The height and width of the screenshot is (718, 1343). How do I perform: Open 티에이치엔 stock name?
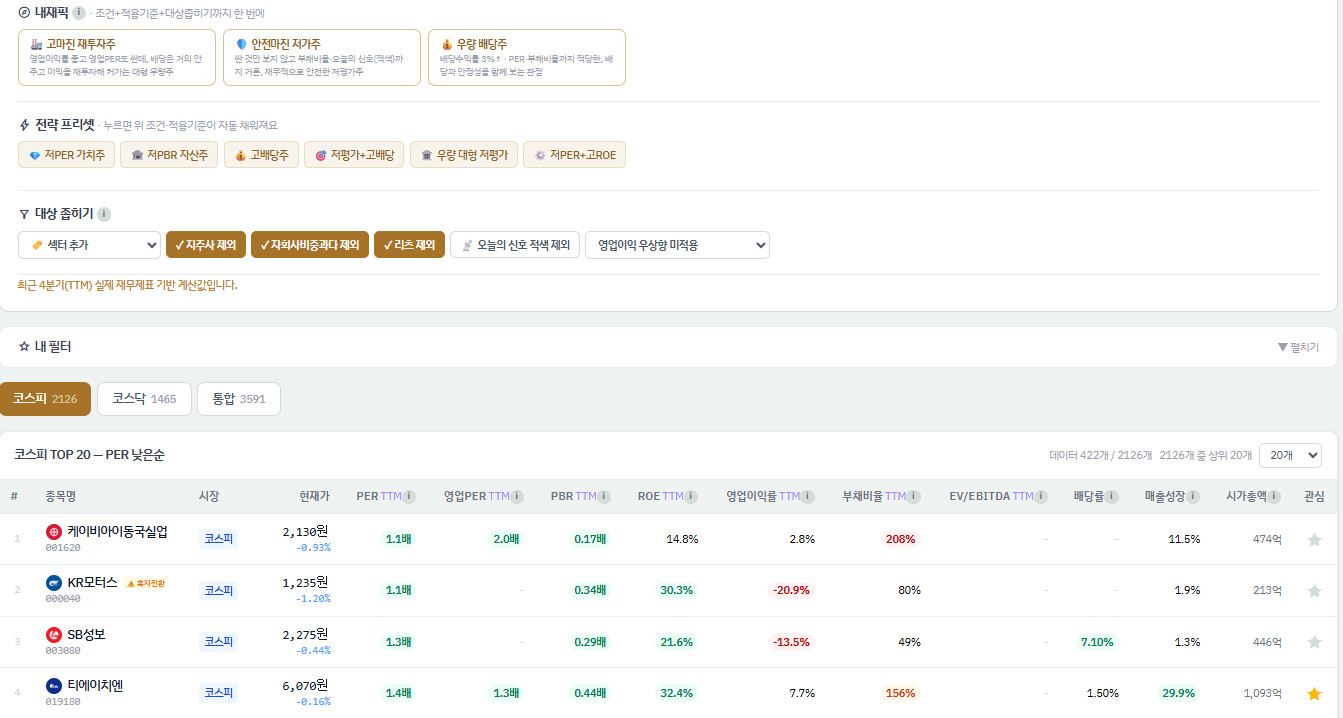pyautogui.click(x=95, y=684)
